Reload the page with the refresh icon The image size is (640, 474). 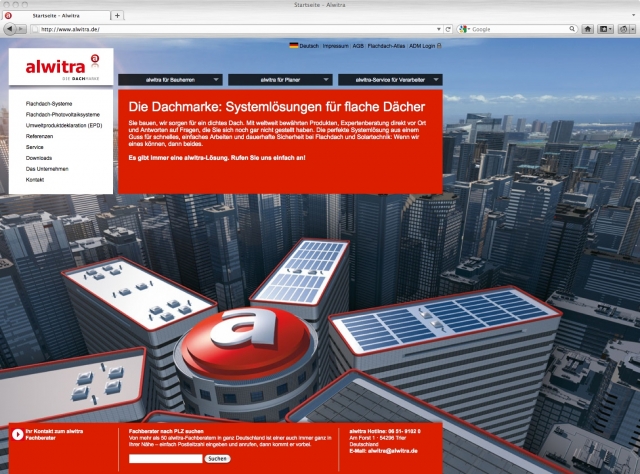coord(448,29)
